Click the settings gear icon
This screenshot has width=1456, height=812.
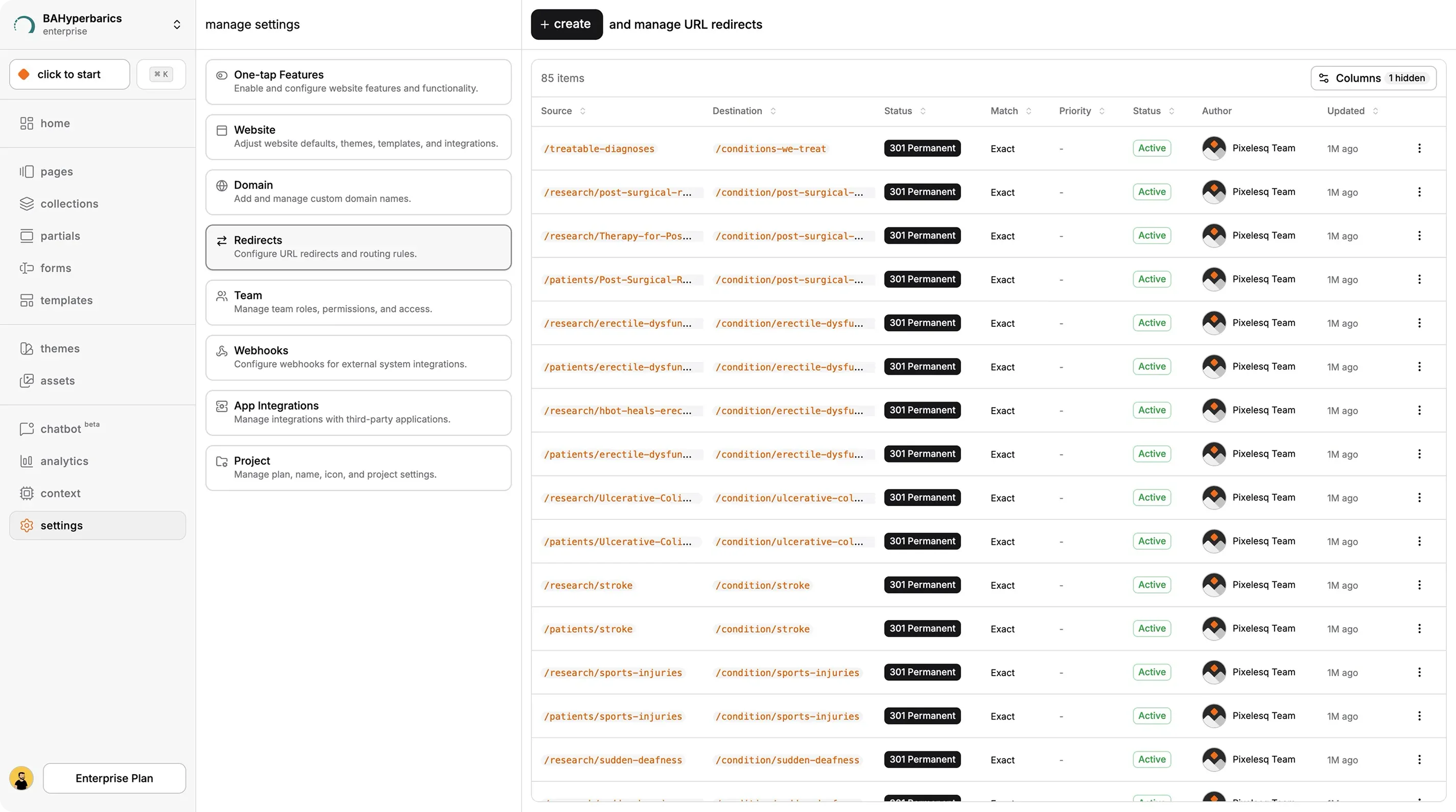tap(27, 526)
